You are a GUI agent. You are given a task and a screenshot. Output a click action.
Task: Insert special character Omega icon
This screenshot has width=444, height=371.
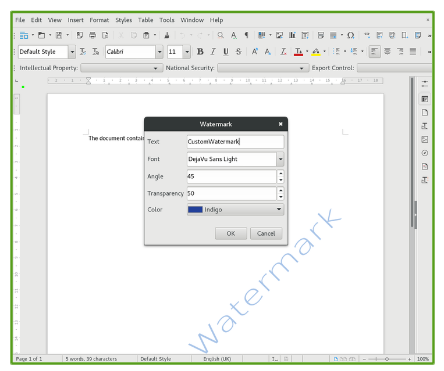point(351,35)
